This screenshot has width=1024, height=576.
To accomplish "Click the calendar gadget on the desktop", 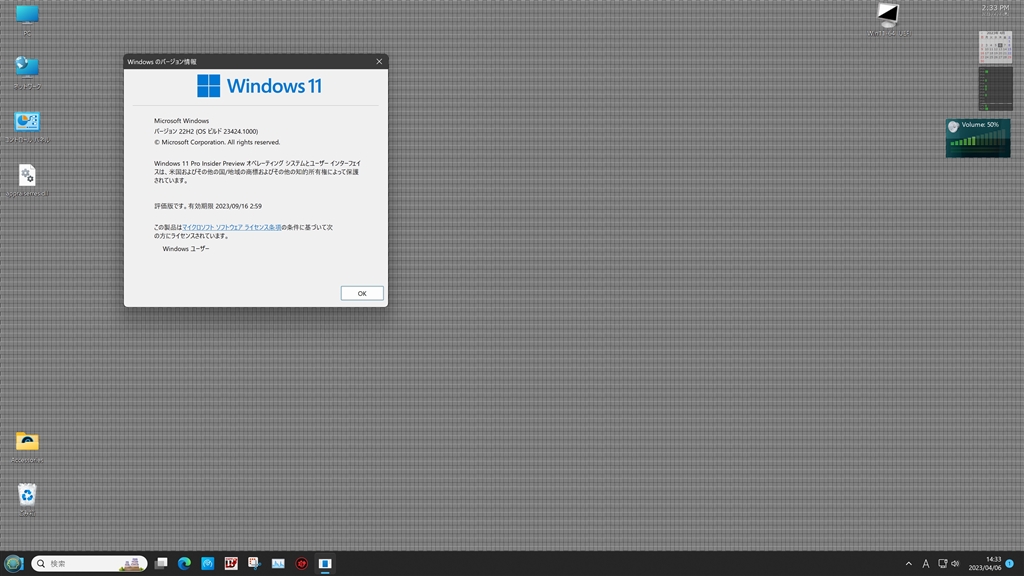I will [x=995, y=46].
